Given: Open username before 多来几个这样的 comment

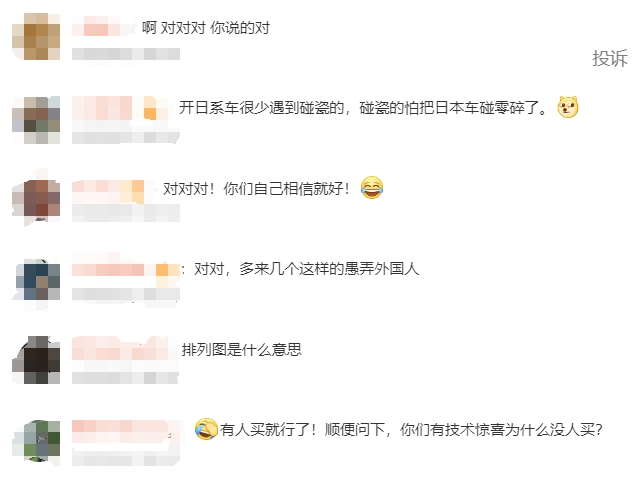Looking at the screenshot, I should coord(126,269).
